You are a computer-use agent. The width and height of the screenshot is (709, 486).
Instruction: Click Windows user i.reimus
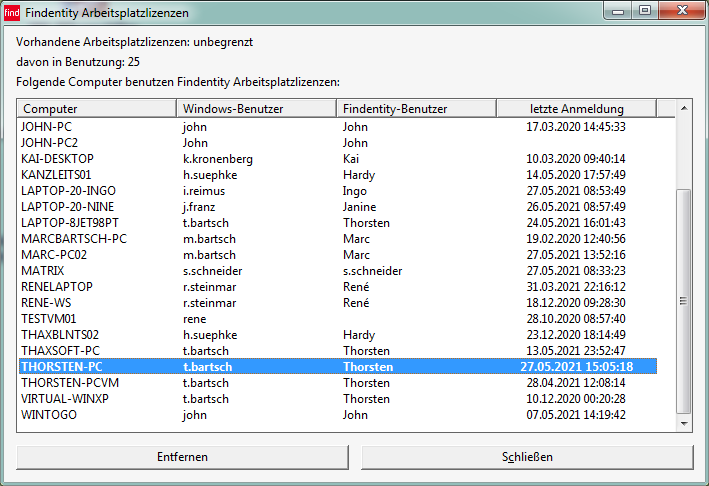(x=203, y=191)
